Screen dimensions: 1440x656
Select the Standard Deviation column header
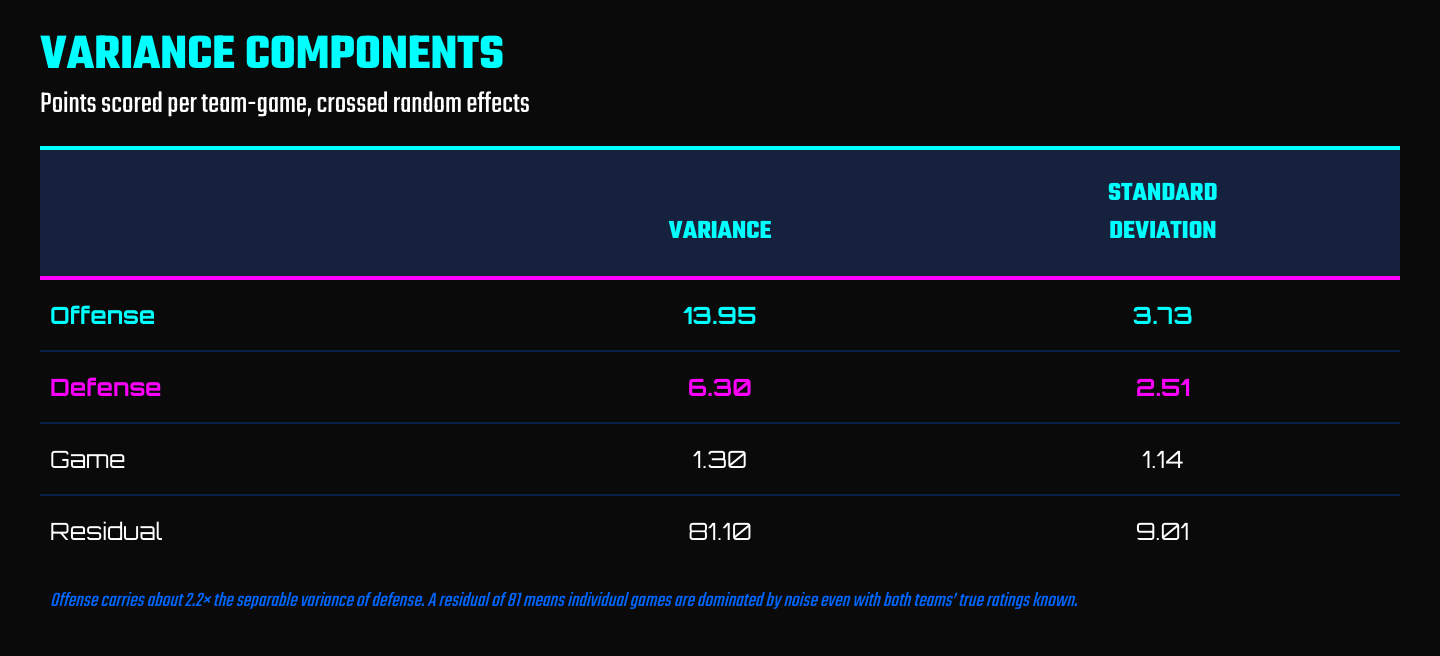(x=1162, y=211)
